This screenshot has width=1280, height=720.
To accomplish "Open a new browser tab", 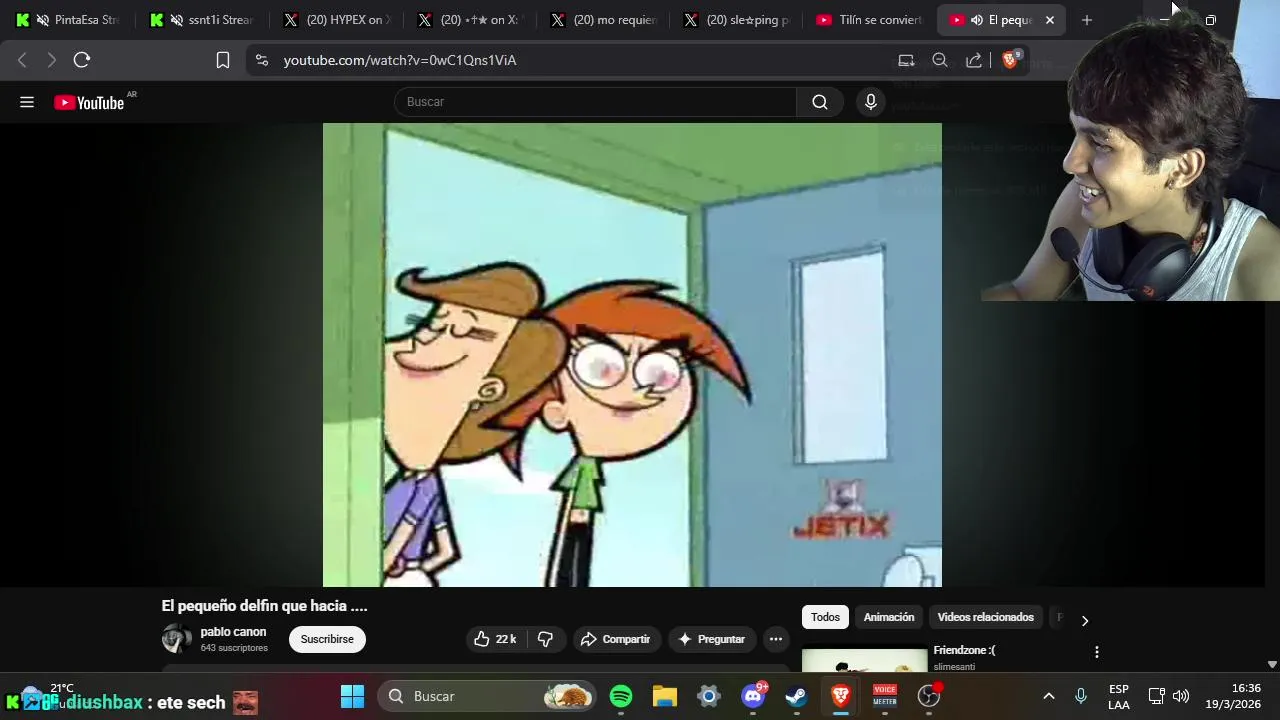I will coord(1087,20).
